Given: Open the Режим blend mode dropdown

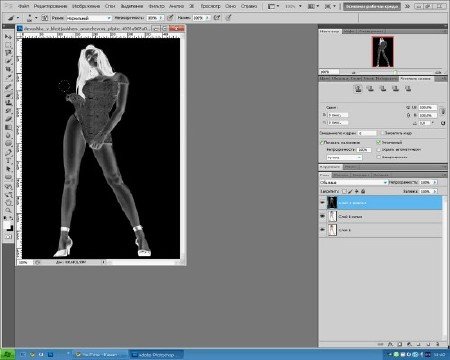Looking at the screenshot, I should coord(89,18).
